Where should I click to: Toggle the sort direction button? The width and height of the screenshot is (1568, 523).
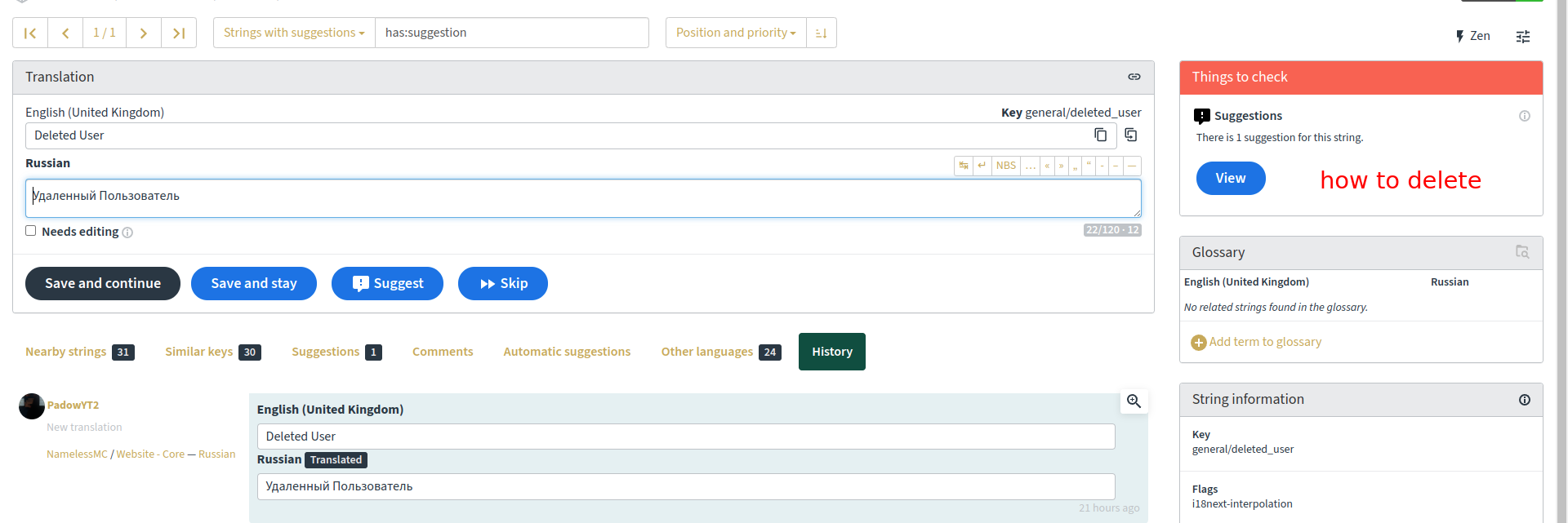(821, 33)
